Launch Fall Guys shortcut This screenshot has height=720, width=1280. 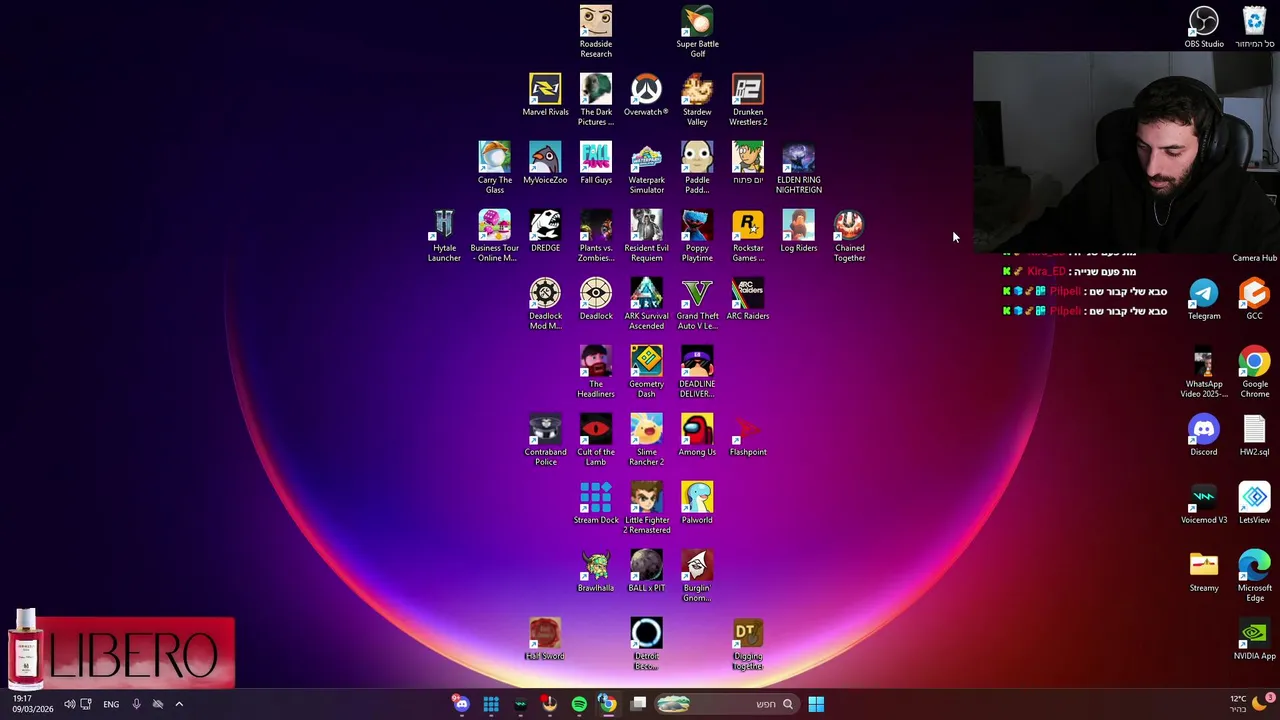point(596,163)
